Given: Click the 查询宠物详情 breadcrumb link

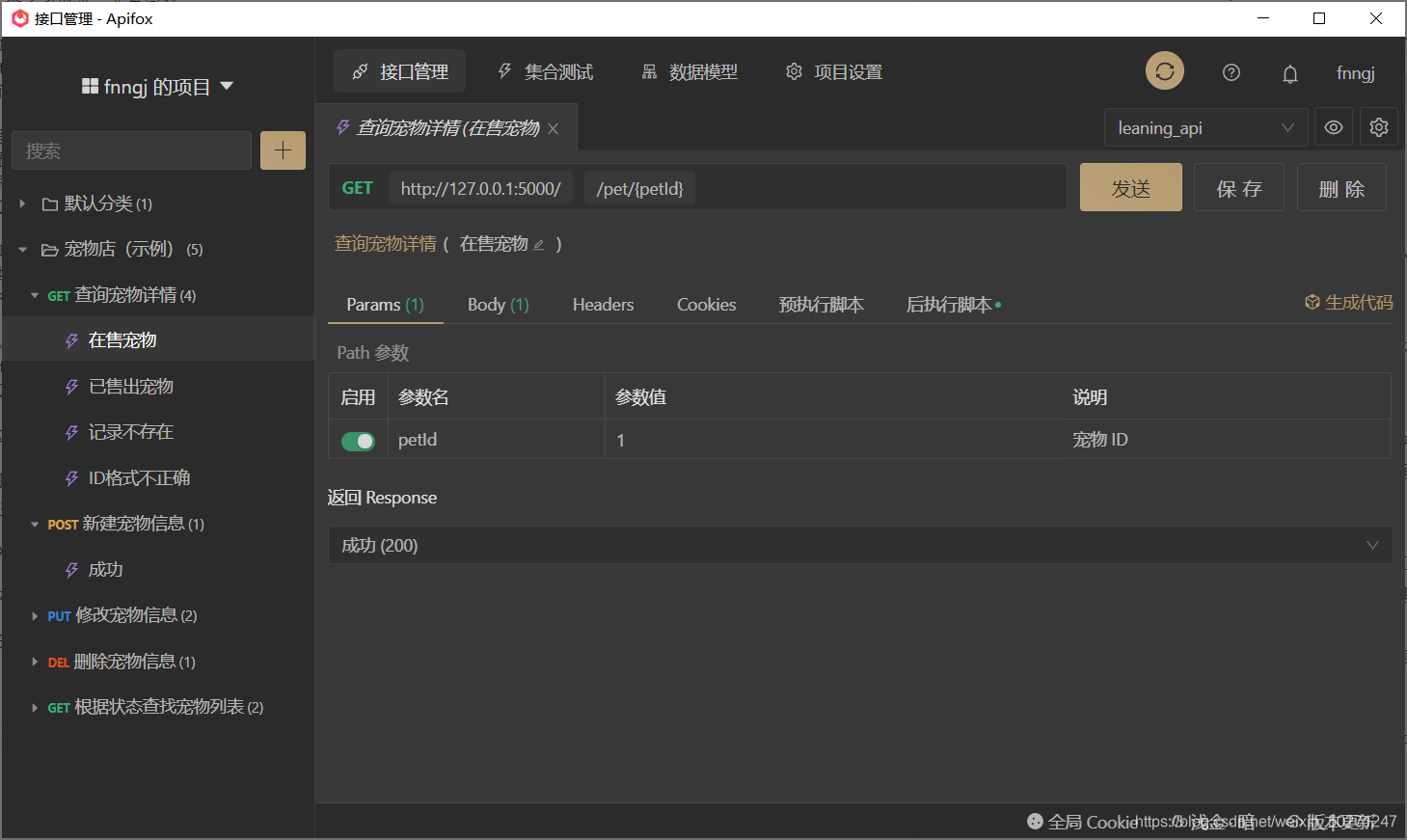Looking at the screenshot, I should tap(385, 244).
